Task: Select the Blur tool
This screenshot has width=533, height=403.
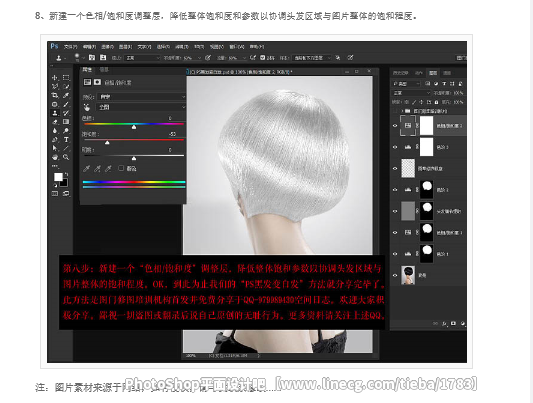Action: point(54,131)
